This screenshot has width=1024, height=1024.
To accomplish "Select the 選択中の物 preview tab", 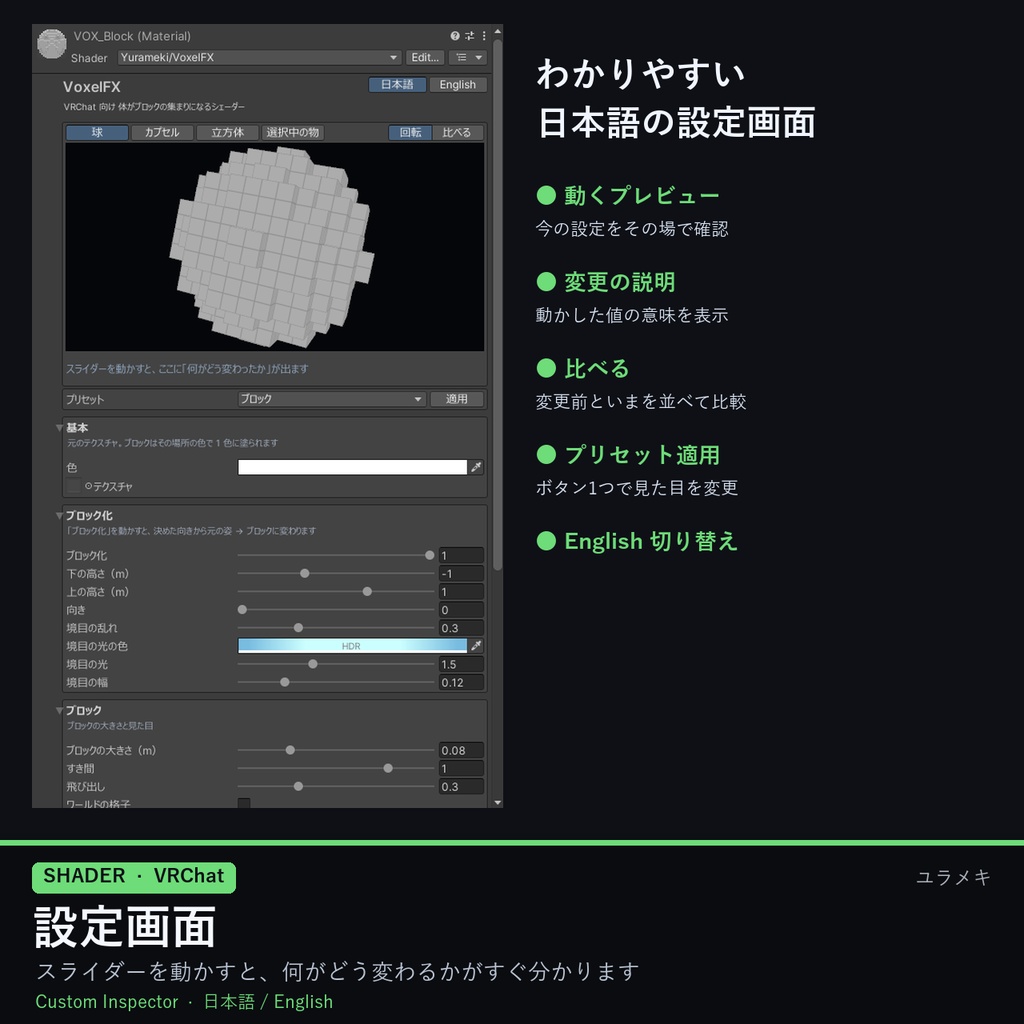I will tap(293, 133).
